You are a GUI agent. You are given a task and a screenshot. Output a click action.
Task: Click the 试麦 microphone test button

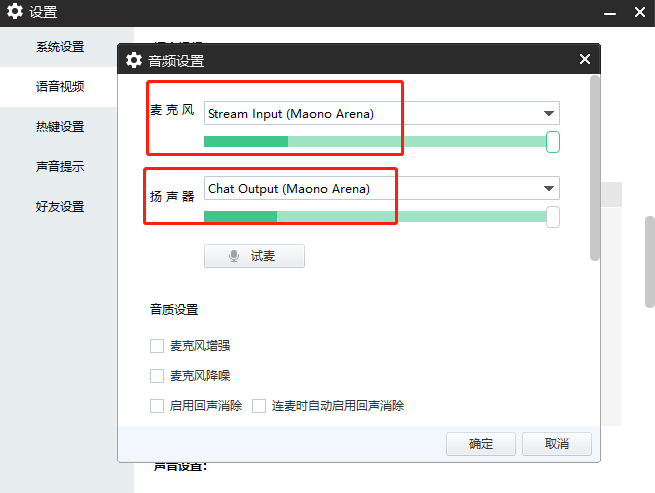tap(254, 256)
